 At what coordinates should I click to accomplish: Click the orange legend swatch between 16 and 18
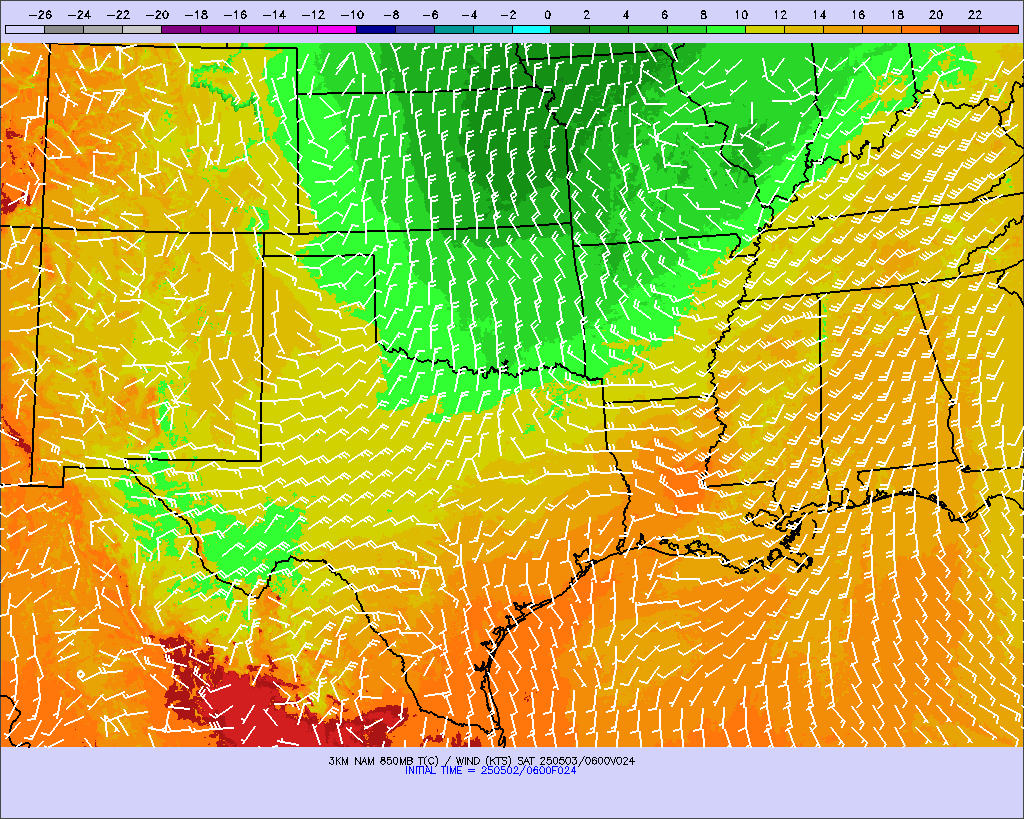pos(882,29)
